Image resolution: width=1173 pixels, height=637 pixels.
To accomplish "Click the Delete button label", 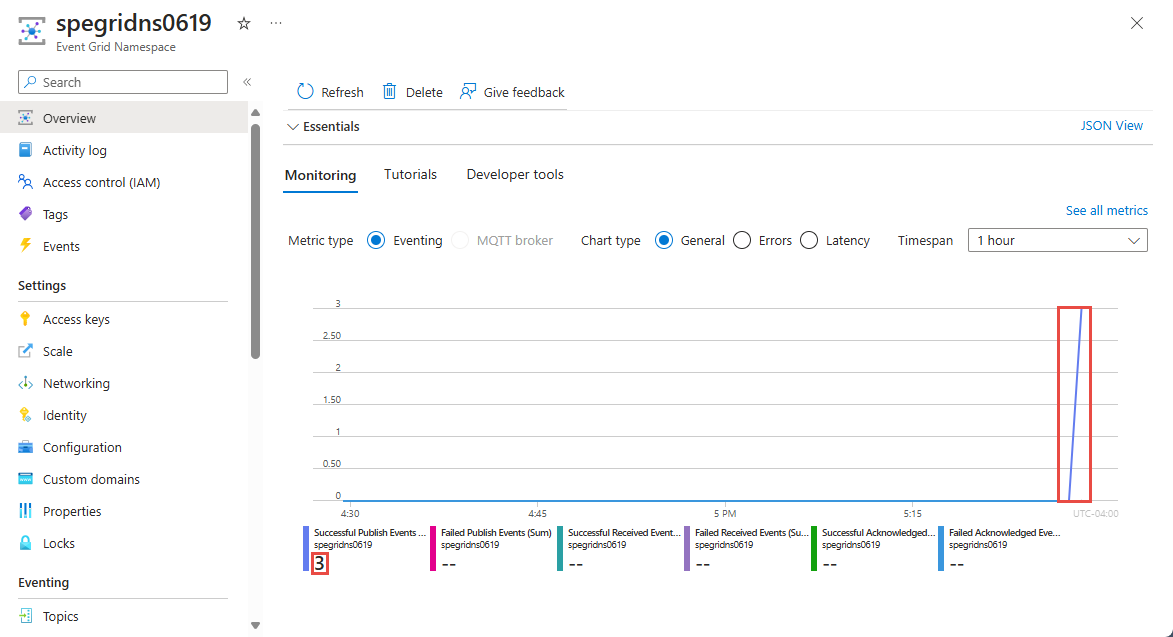I will (x=424, y=92).
